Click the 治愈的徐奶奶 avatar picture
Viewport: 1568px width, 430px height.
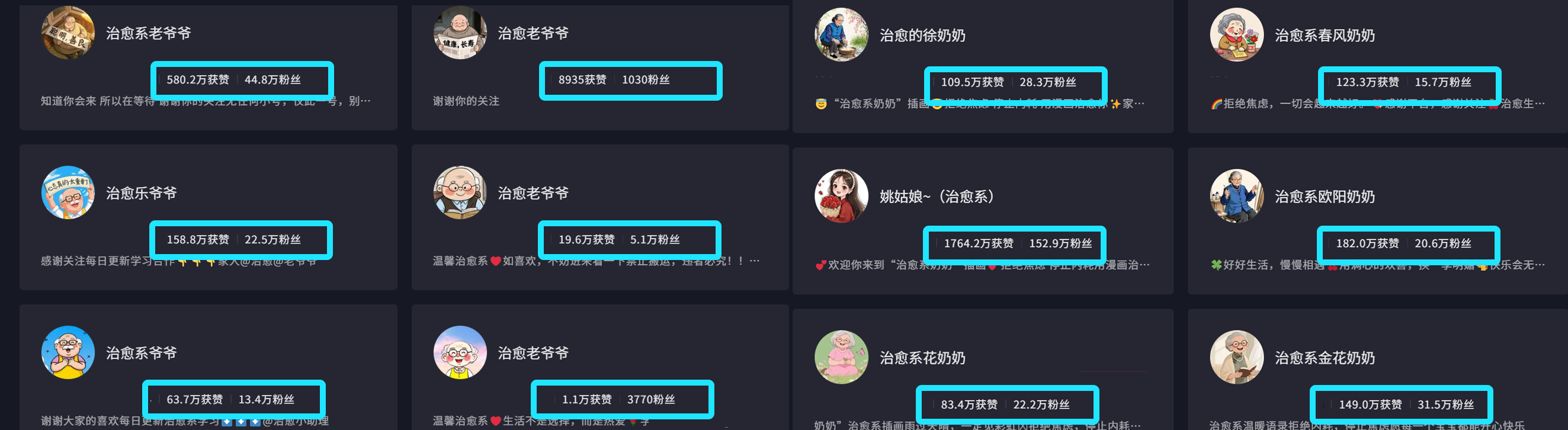pyautogui.click(x=841, y=35)
